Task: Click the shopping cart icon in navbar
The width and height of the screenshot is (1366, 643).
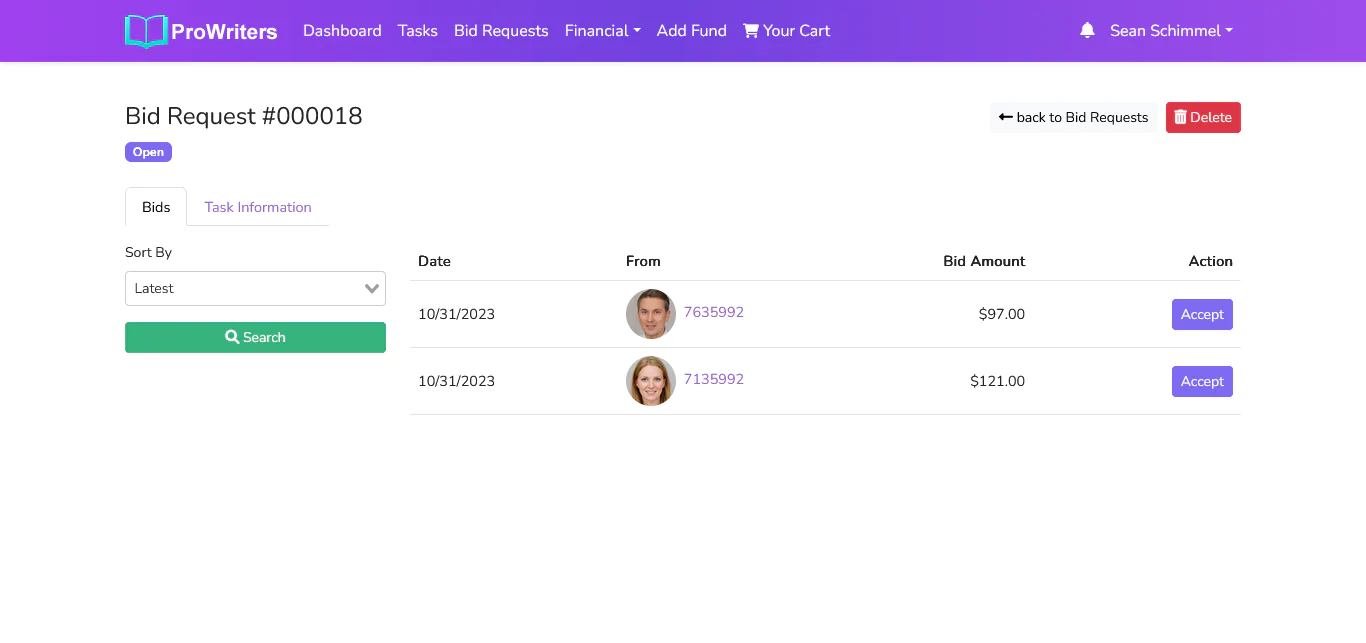Action: click(751, 31)
